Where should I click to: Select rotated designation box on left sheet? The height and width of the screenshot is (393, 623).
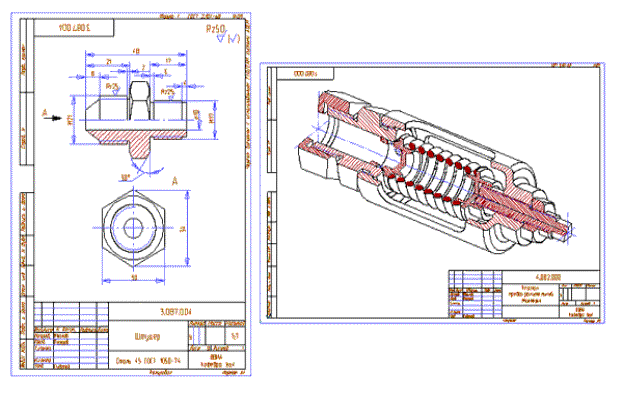coord(74,28)
